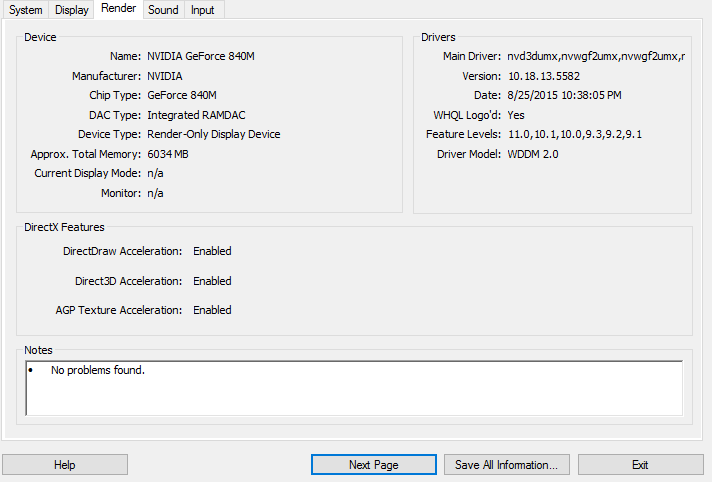Open the Display tab

(x=71, y=10)
